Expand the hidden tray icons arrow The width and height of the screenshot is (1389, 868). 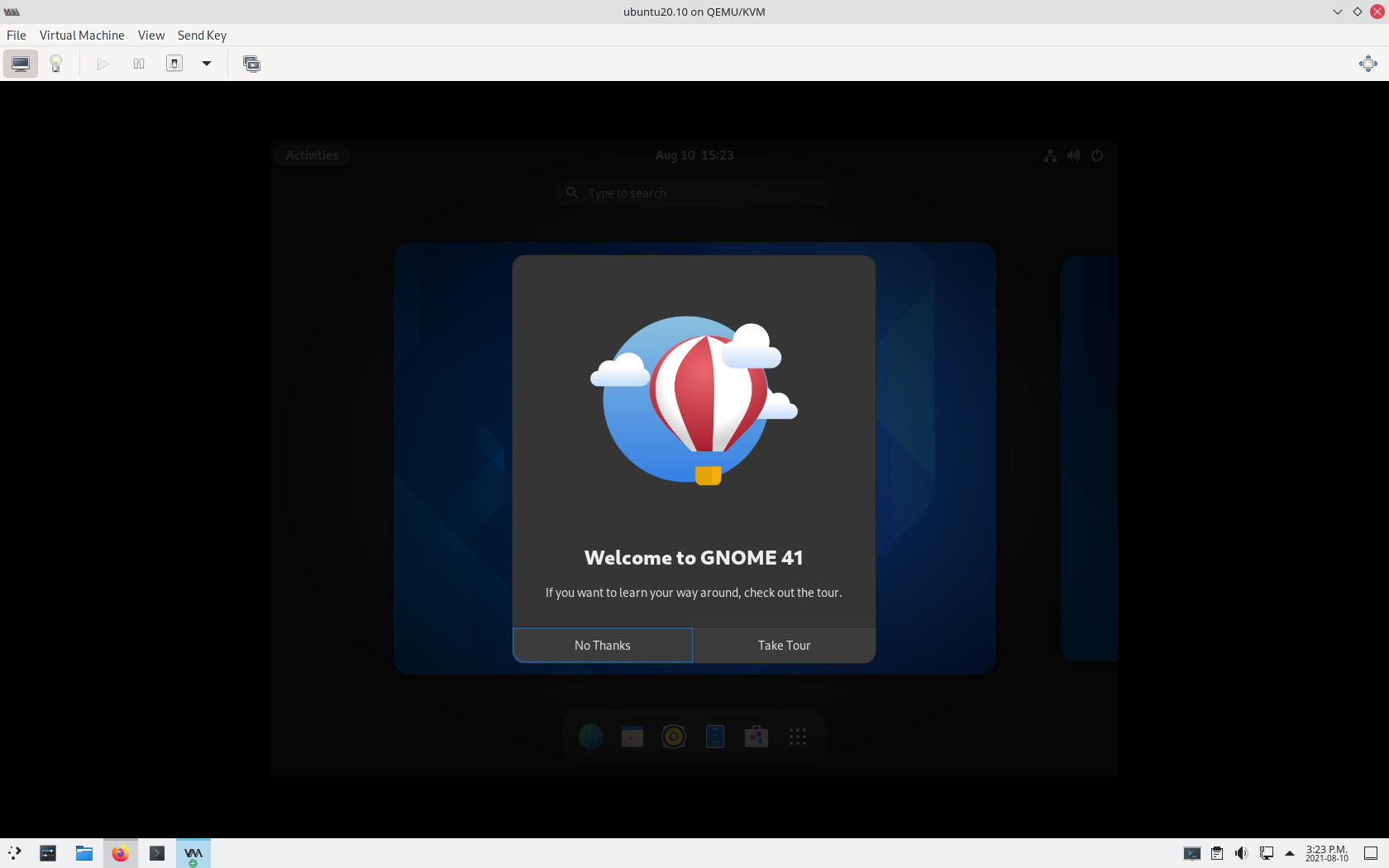(x=1290, y=853)
